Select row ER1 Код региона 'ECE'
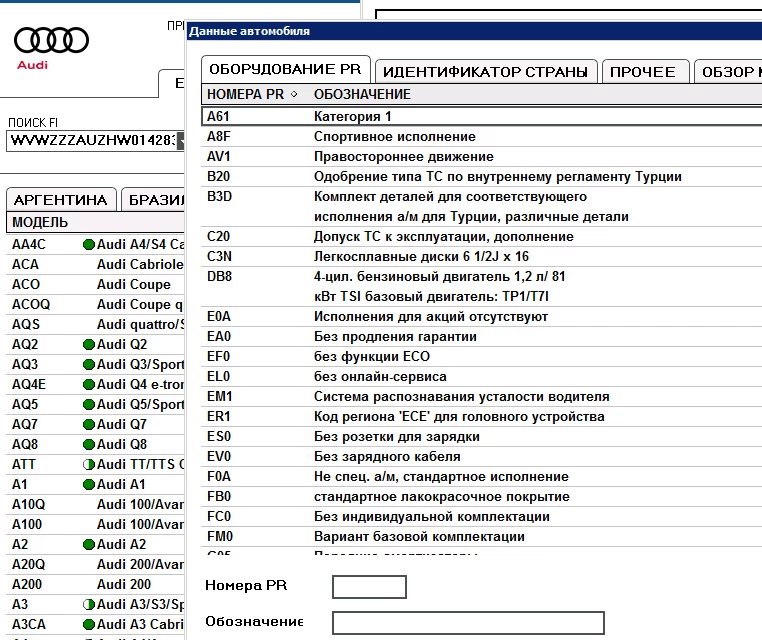Screen dimensions: 762x640 (x=482, y=416)
